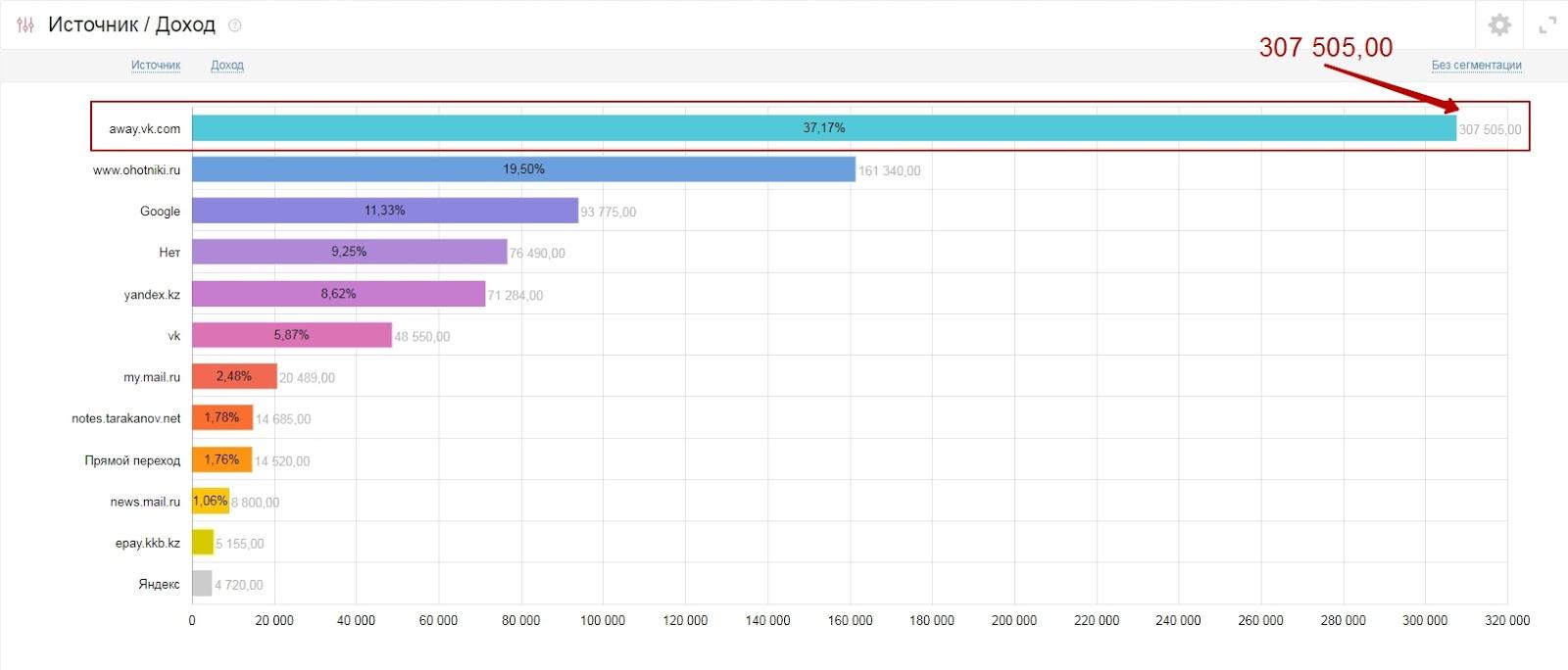Click the Нет source label
Image resolution: width=1568 pixels, height=670 pixels.
[x=170, y=253]
